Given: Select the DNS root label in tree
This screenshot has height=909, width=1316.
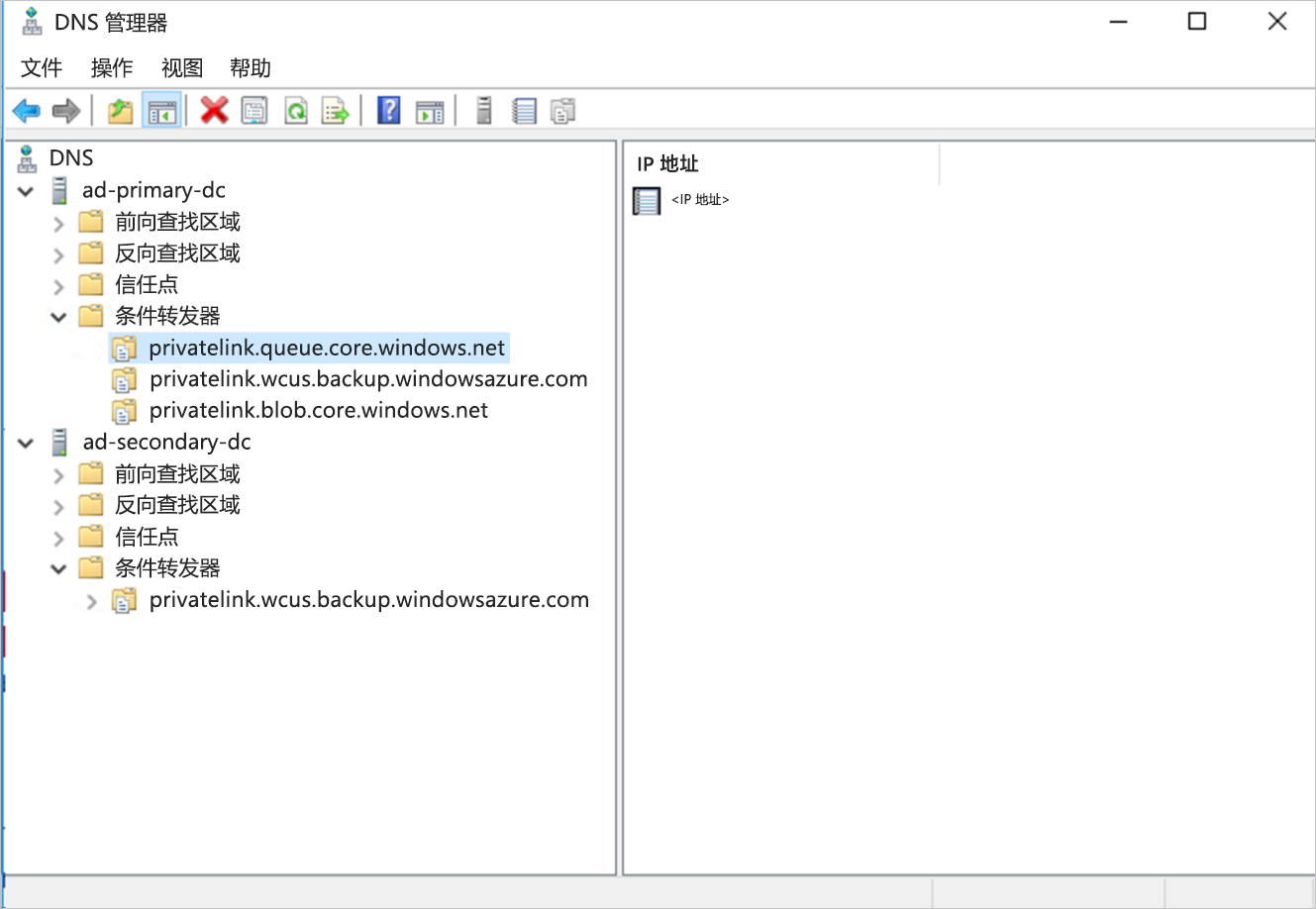Looking at the screenshot, I should point(71,158).
